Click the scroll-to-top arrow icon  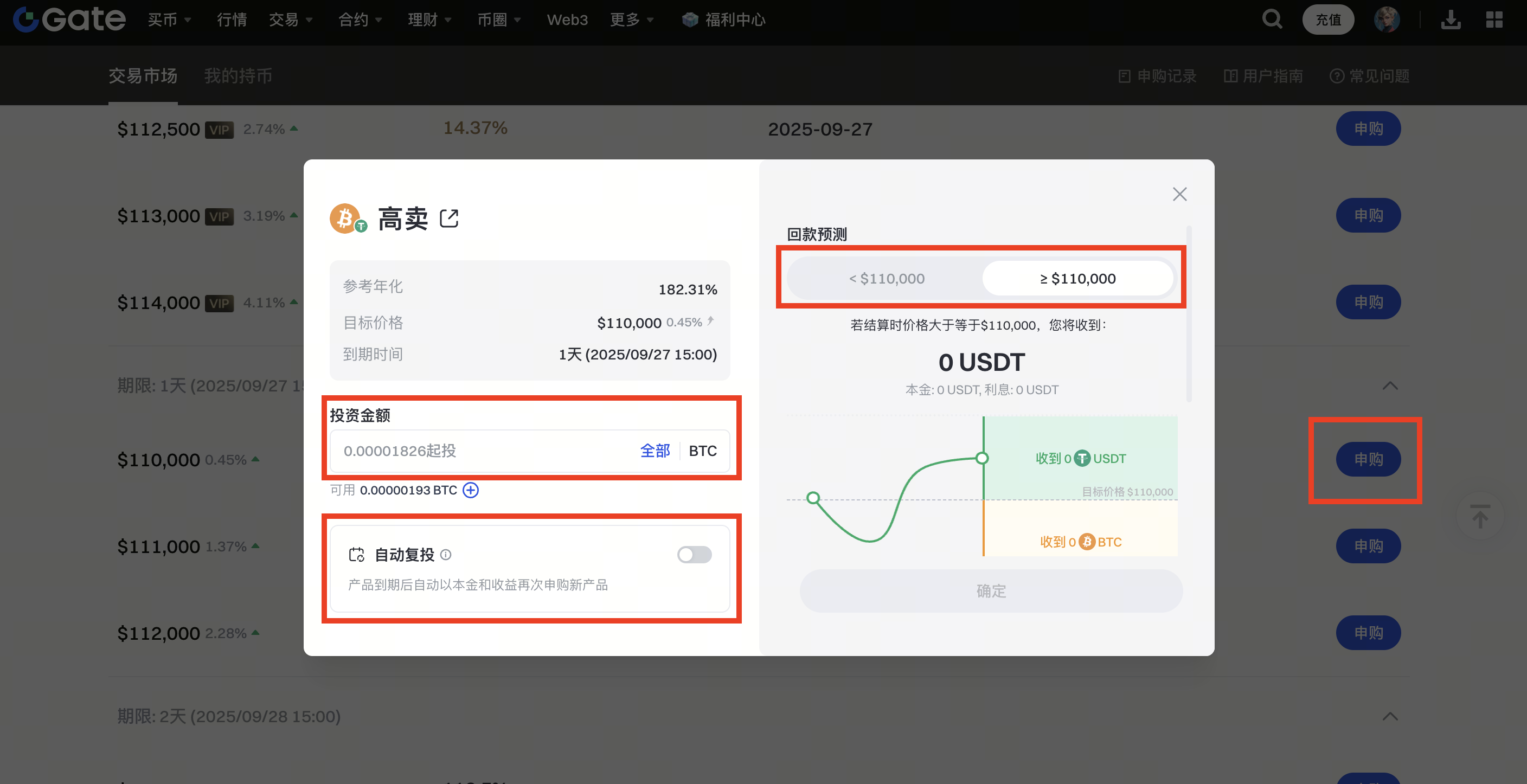pyautogui.click(x=1480, y=516)
